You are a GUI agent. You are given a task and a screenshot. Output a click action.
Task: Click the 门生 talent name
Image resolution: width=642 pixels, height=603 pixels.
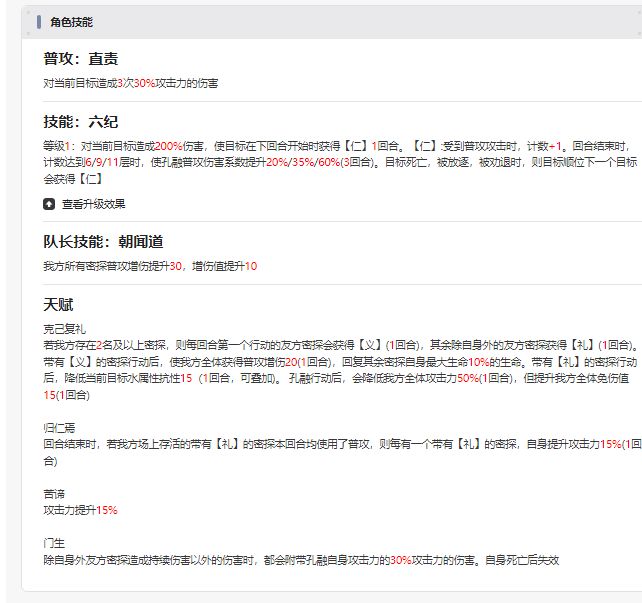[x=54, y=543]
